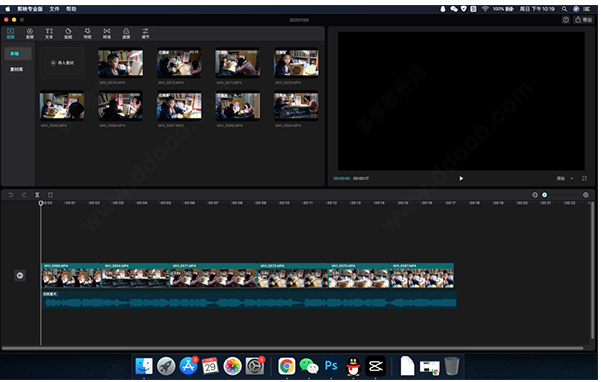Click the JianYing (剪映) icon in Dock
Screen dimensions: 601x382
[x=376, y=367]
